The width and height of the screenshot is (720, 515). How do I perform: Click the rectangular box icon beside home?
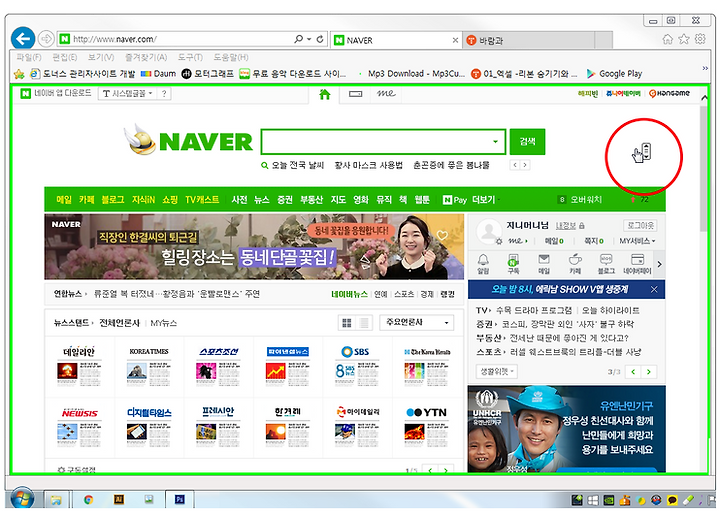355,94
